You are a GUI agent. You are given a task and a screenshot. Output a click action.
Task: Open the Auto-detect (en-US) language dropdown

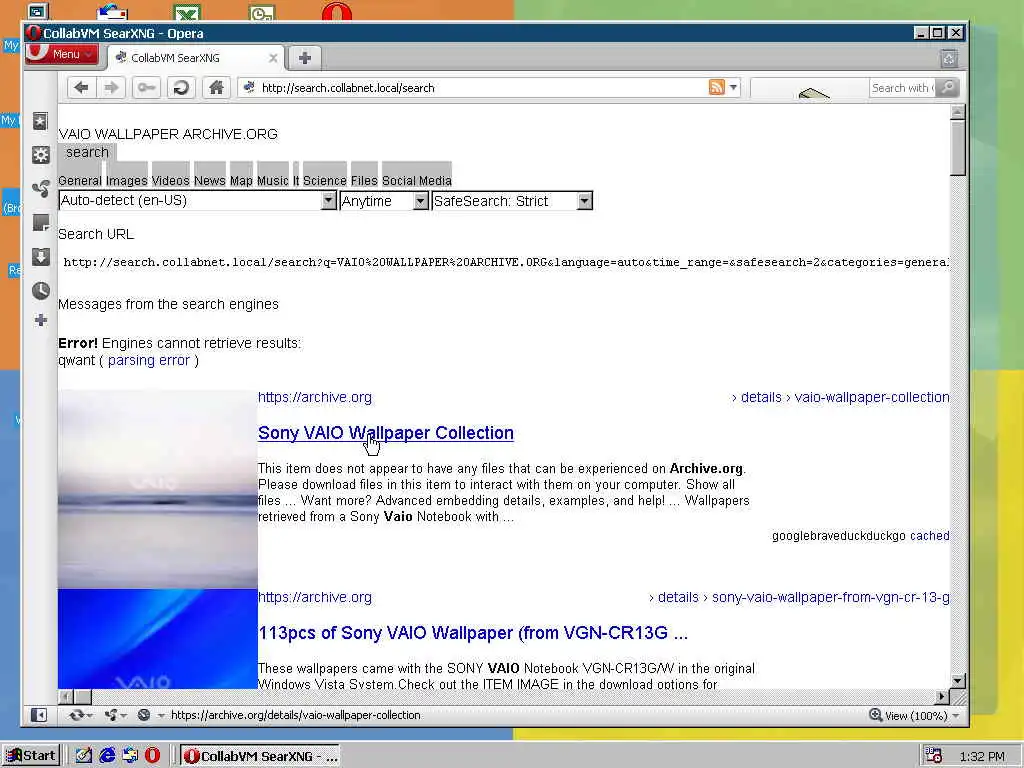click(197, 200)
